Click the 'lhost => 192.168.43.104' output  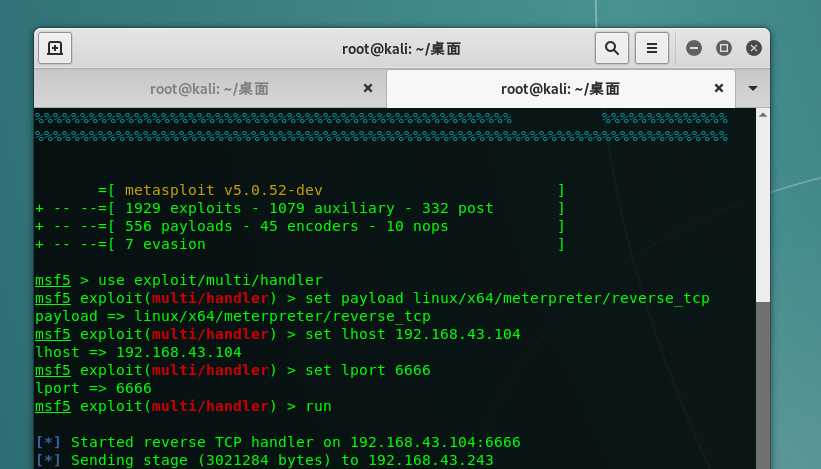tap(138, 352)
